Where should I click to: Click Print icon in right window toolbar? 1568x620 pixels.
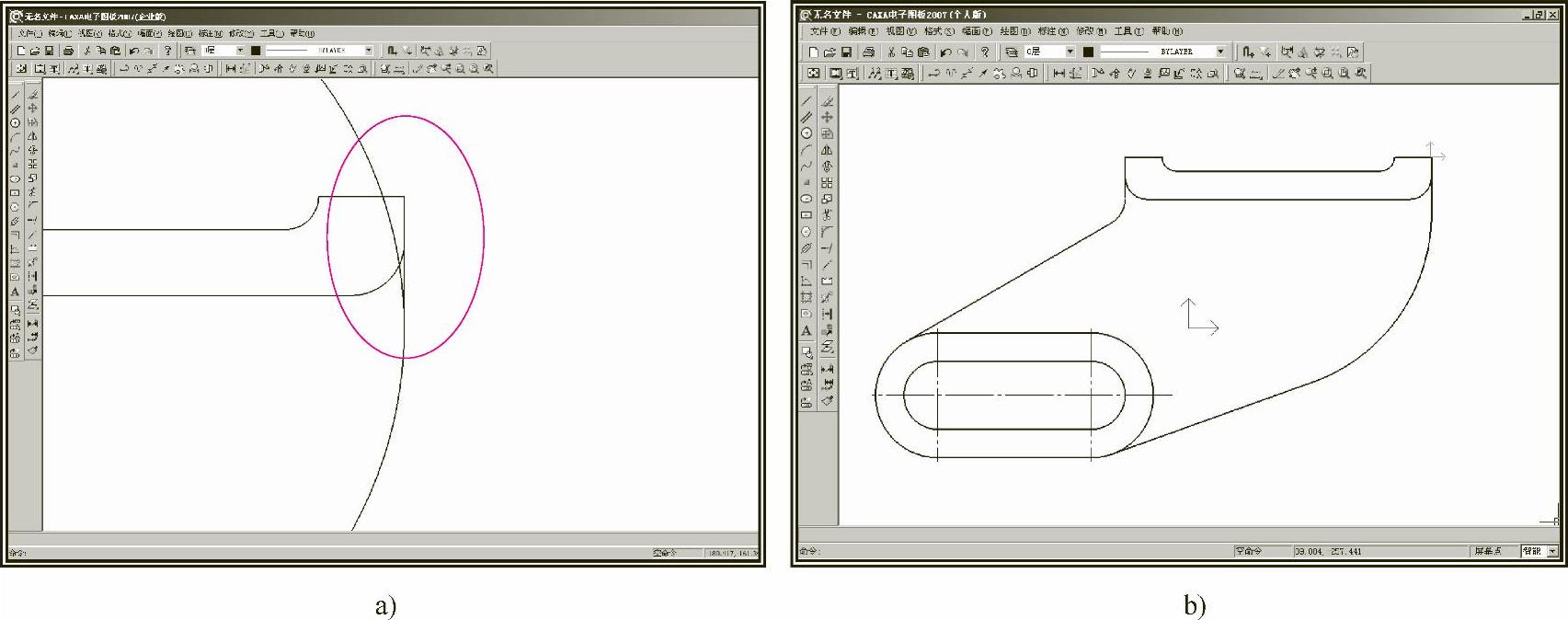click(868, 52)
